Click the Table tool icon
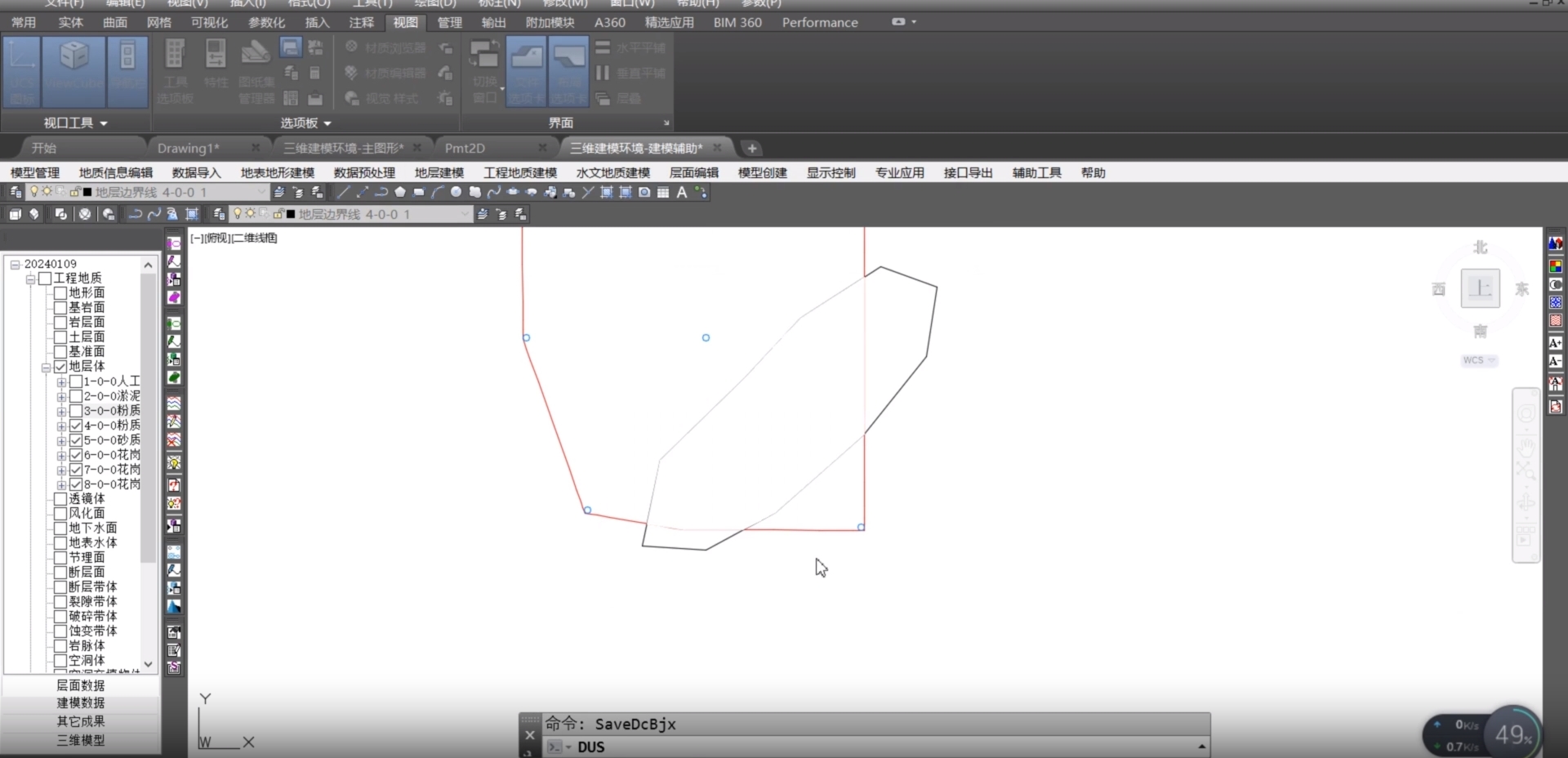The image size is (1568, 758). pos(663,193)
